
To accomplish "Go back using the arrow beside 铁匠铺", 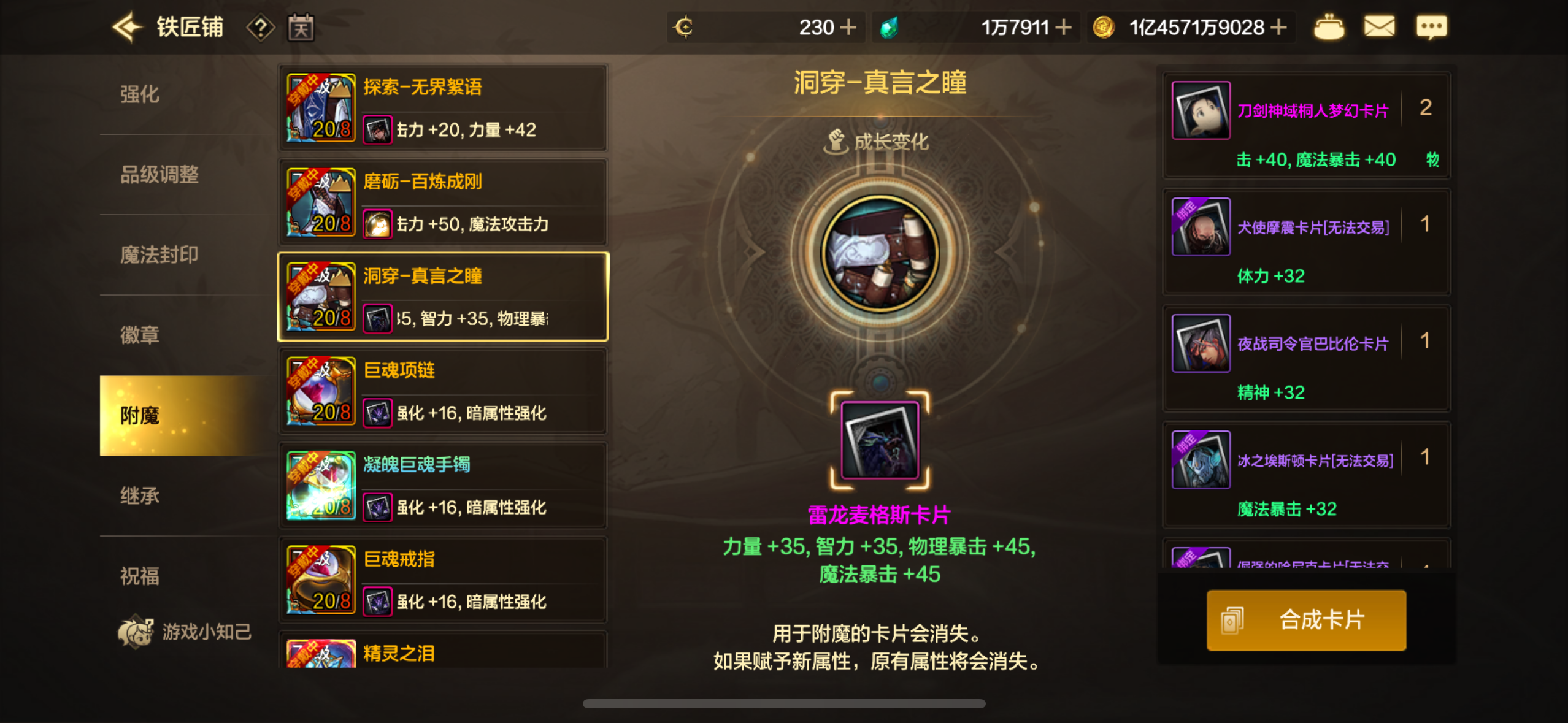I will 128,27.
